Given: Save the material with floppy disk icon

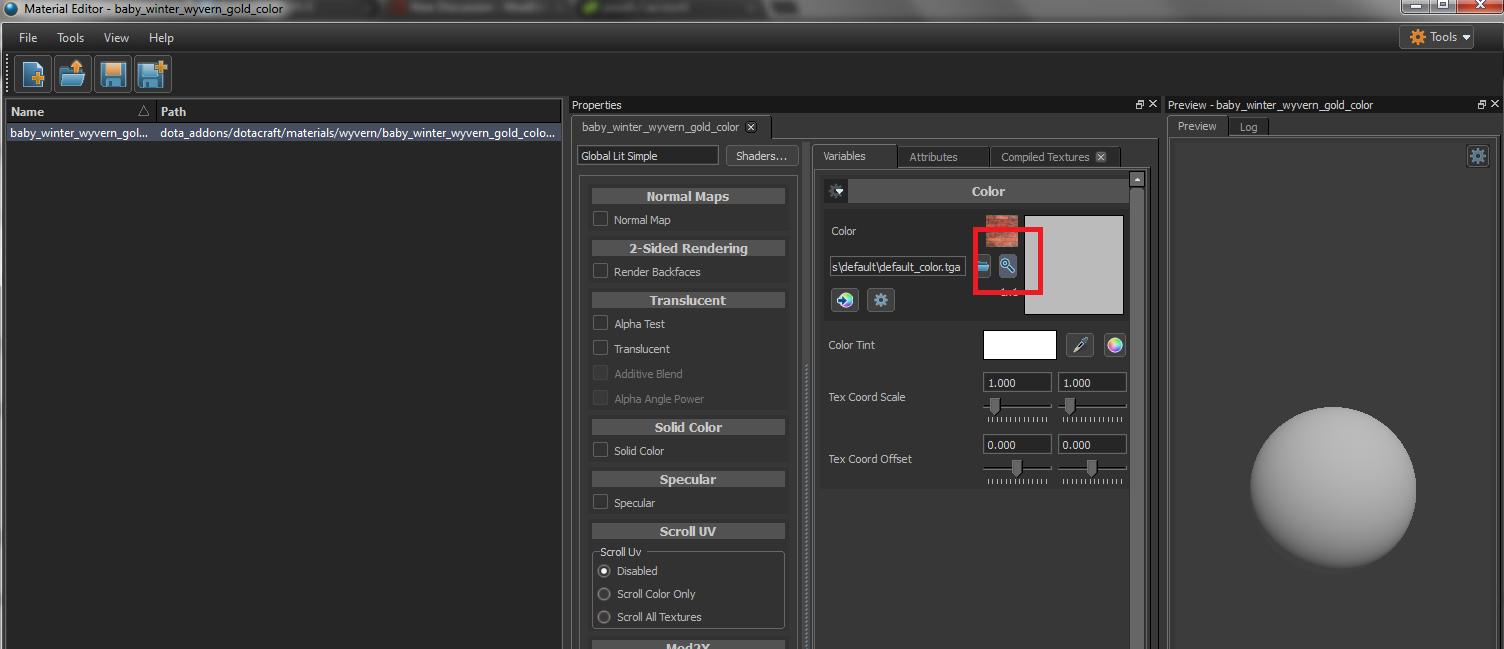Looking at the screenshot, I should click(x=113, y=75).
